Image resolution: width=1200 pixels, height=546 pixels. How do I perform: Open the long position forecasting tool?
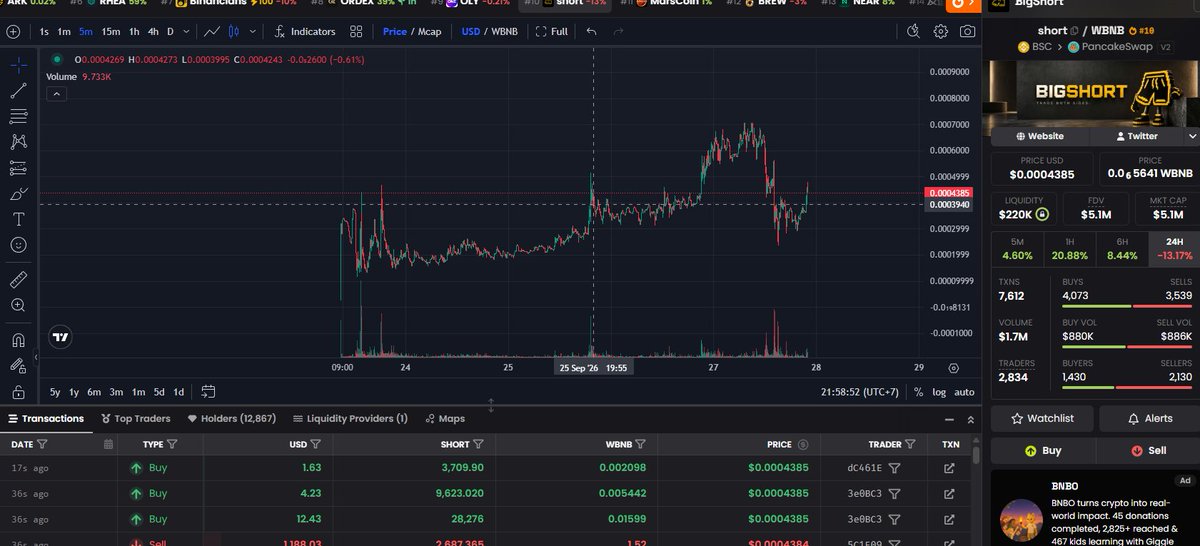pyautogui.click(x=18, y=167)
